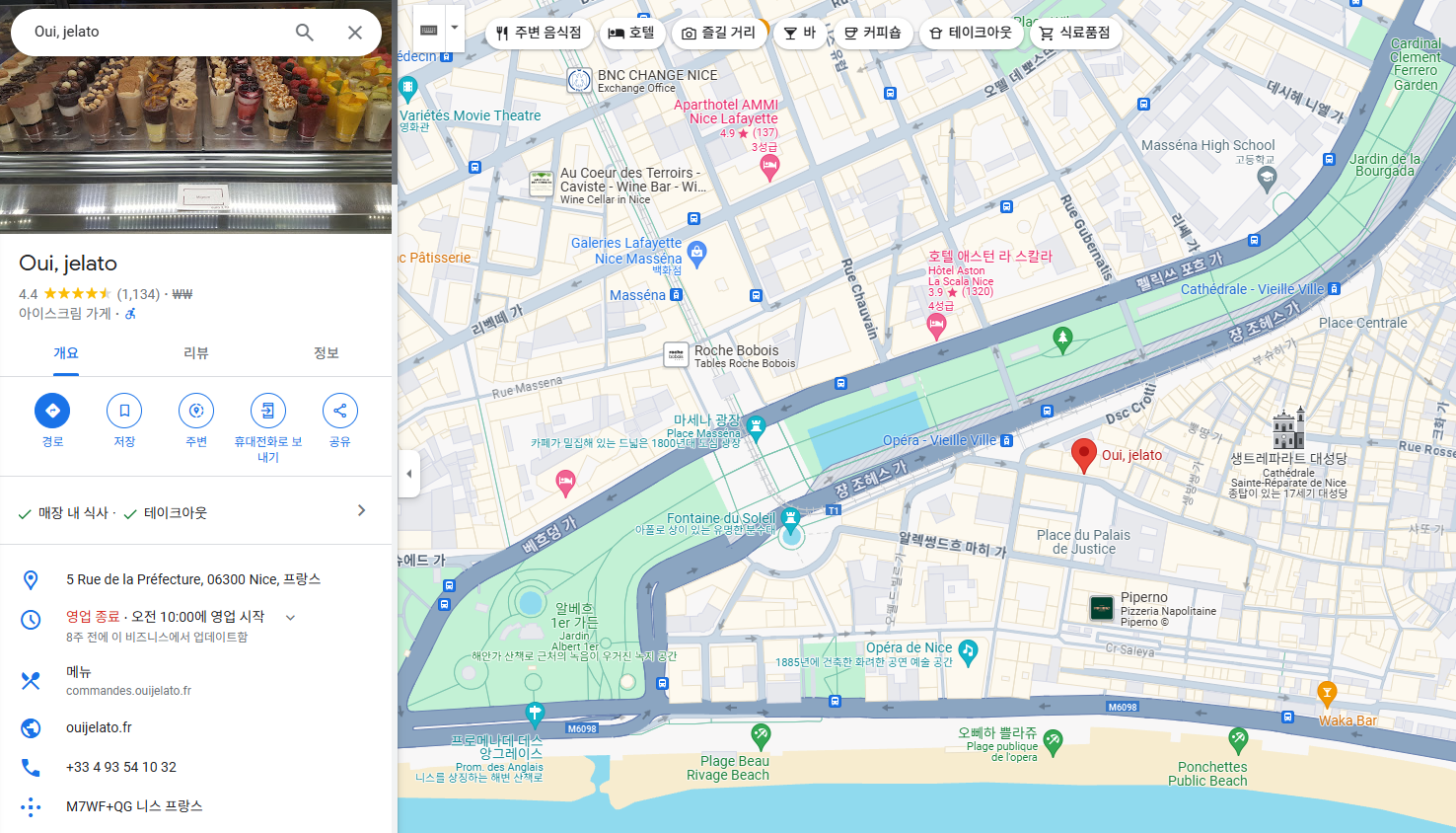This screenshot has height=833, width=1456.
Task: Click the address 5 Rue de la Préfecture
Action: coord(193,579)
